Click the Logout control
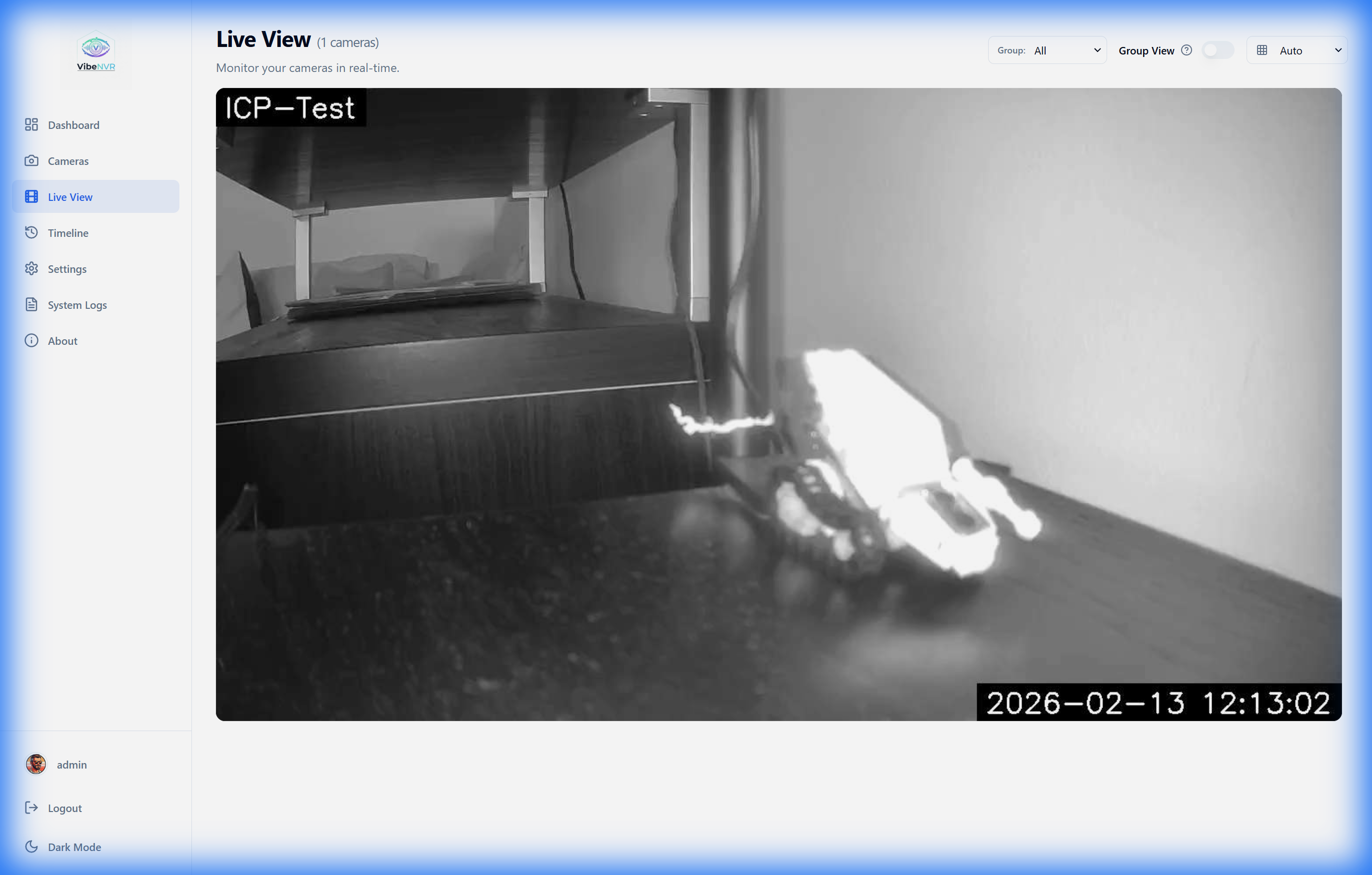This screenshot has height=875, width=1372. pyautogui.click(x=65, y=808)
